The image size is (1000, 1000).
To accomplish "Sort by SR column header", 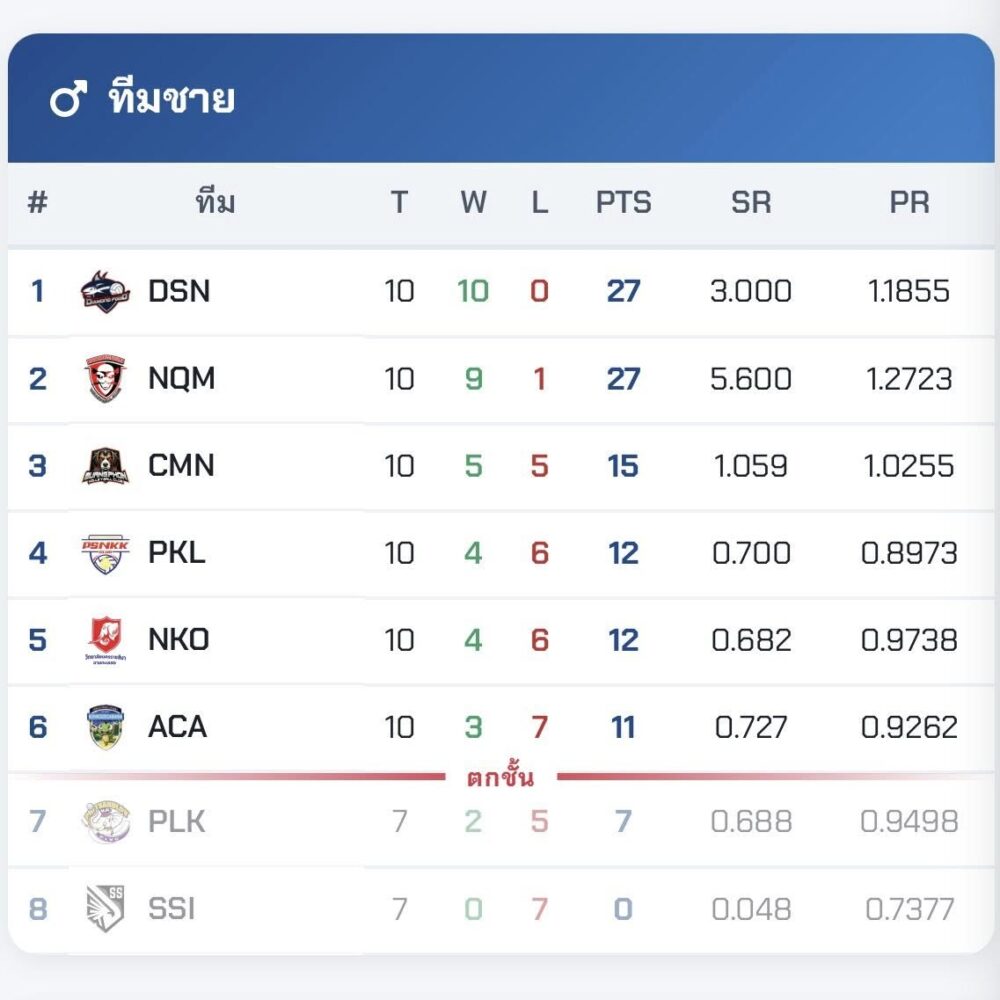I will click(751, 203).
